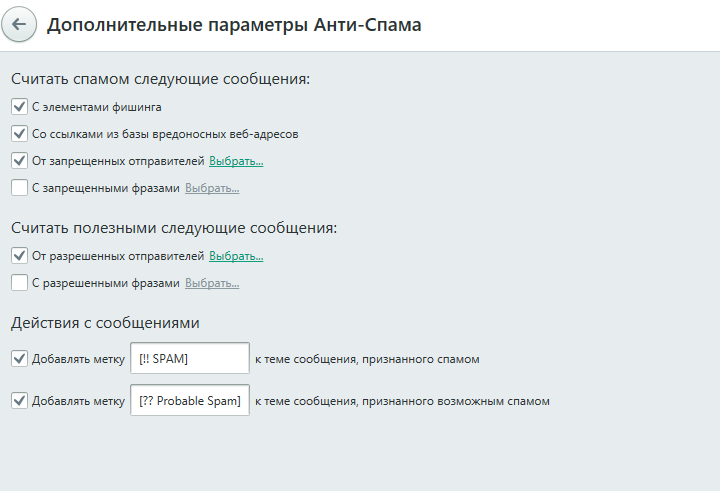Click the 'Считать полезными следующие сообщения' heading
This screenshot has height=491, width=720.
click(x=174, y=228)
